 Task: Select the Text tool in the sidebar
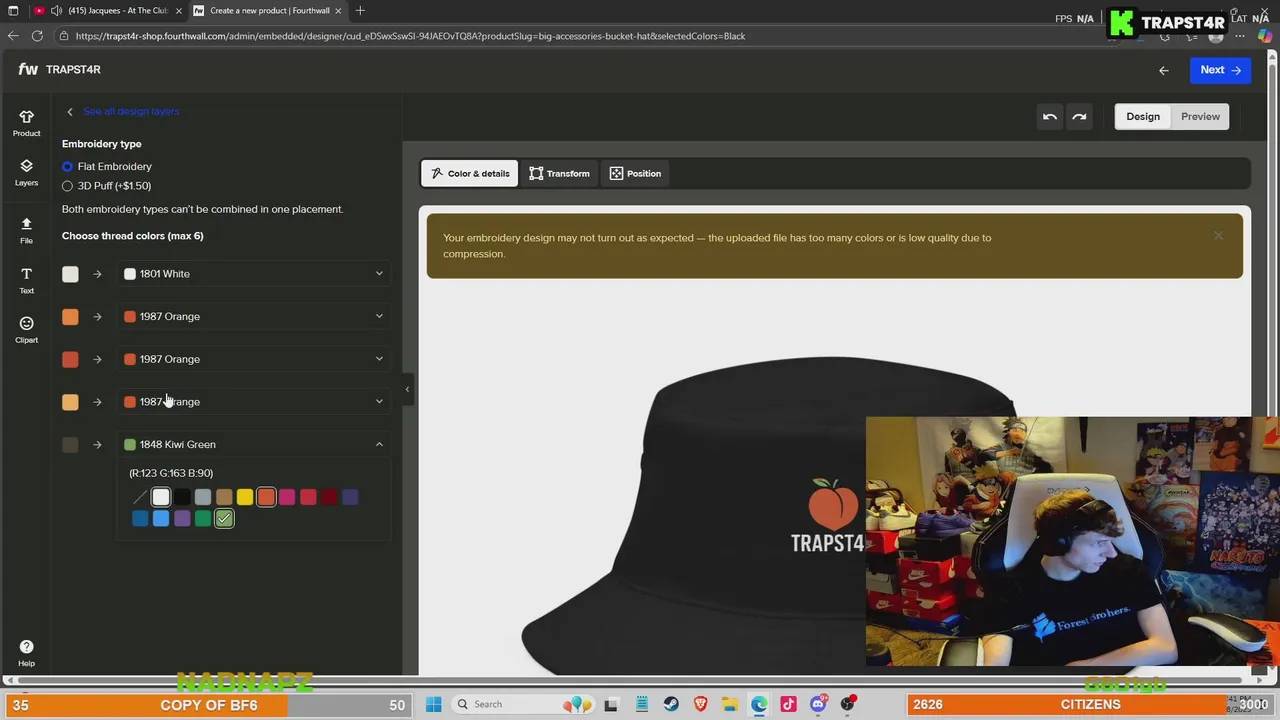coord(26,280)
